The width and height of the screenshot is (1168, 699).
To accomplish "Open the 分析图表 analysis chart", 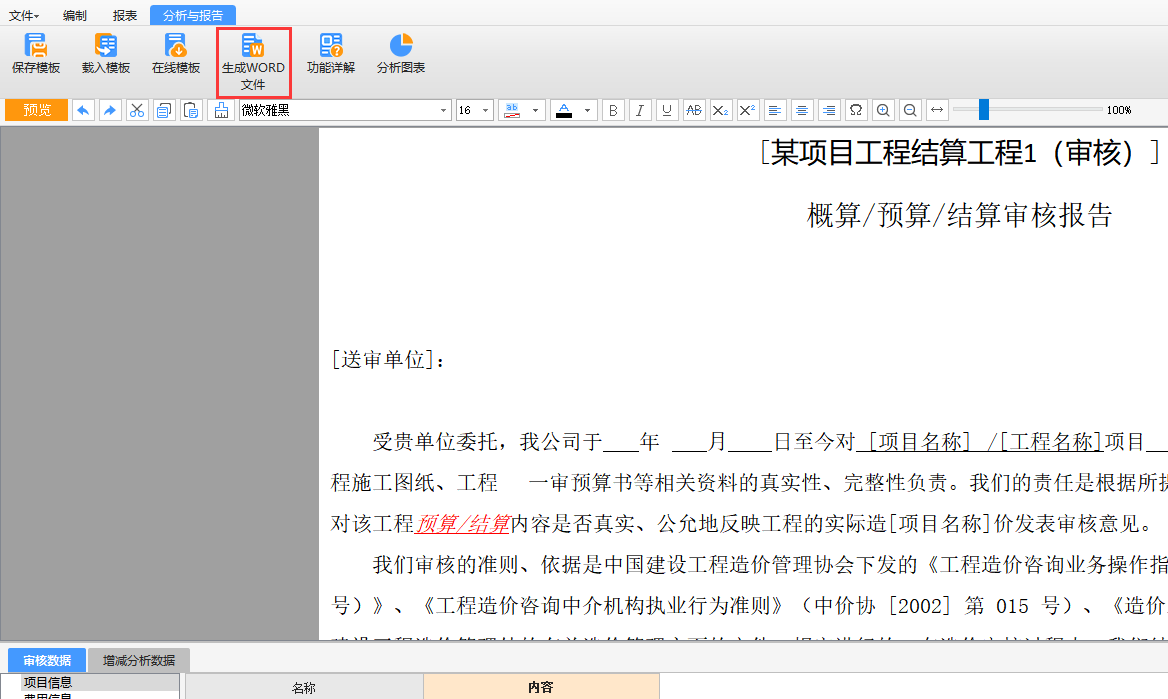I will coord(401,54).
